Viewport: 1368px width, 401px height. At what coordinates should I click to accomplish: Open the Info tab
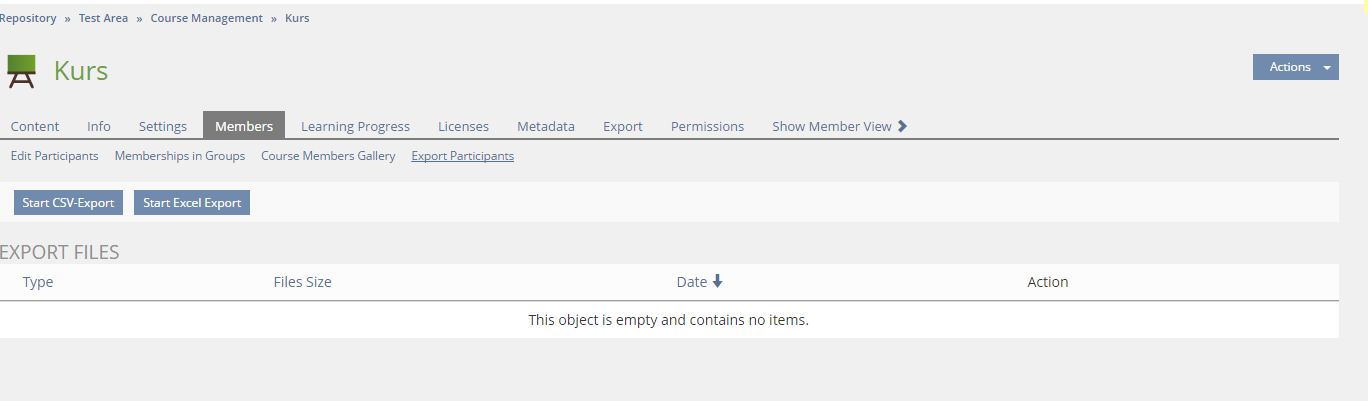click(99, 126)
